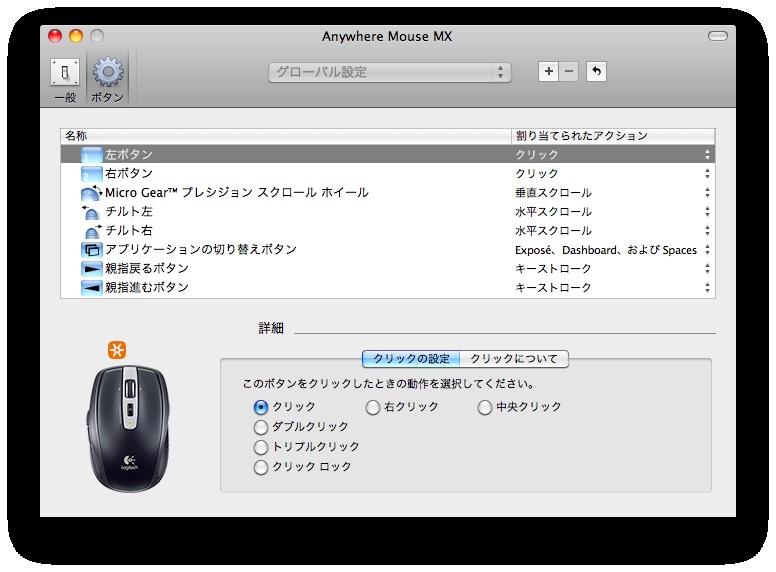Click the 割り当てられたアクション column header
The height and width of the screenshot is (572, 776).
coord(613,136)
